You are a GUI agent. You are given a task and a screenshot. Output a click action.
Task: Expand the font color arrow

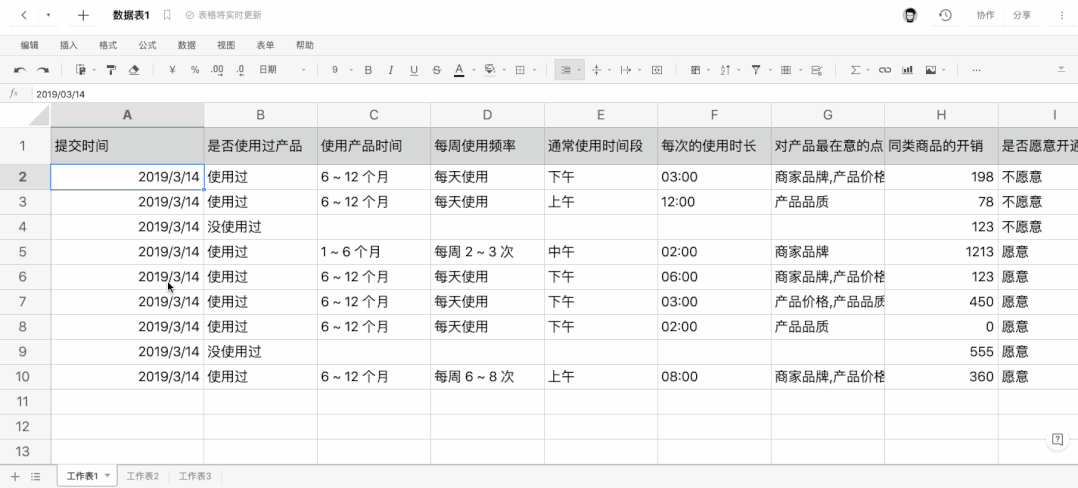tap(474, 69)
